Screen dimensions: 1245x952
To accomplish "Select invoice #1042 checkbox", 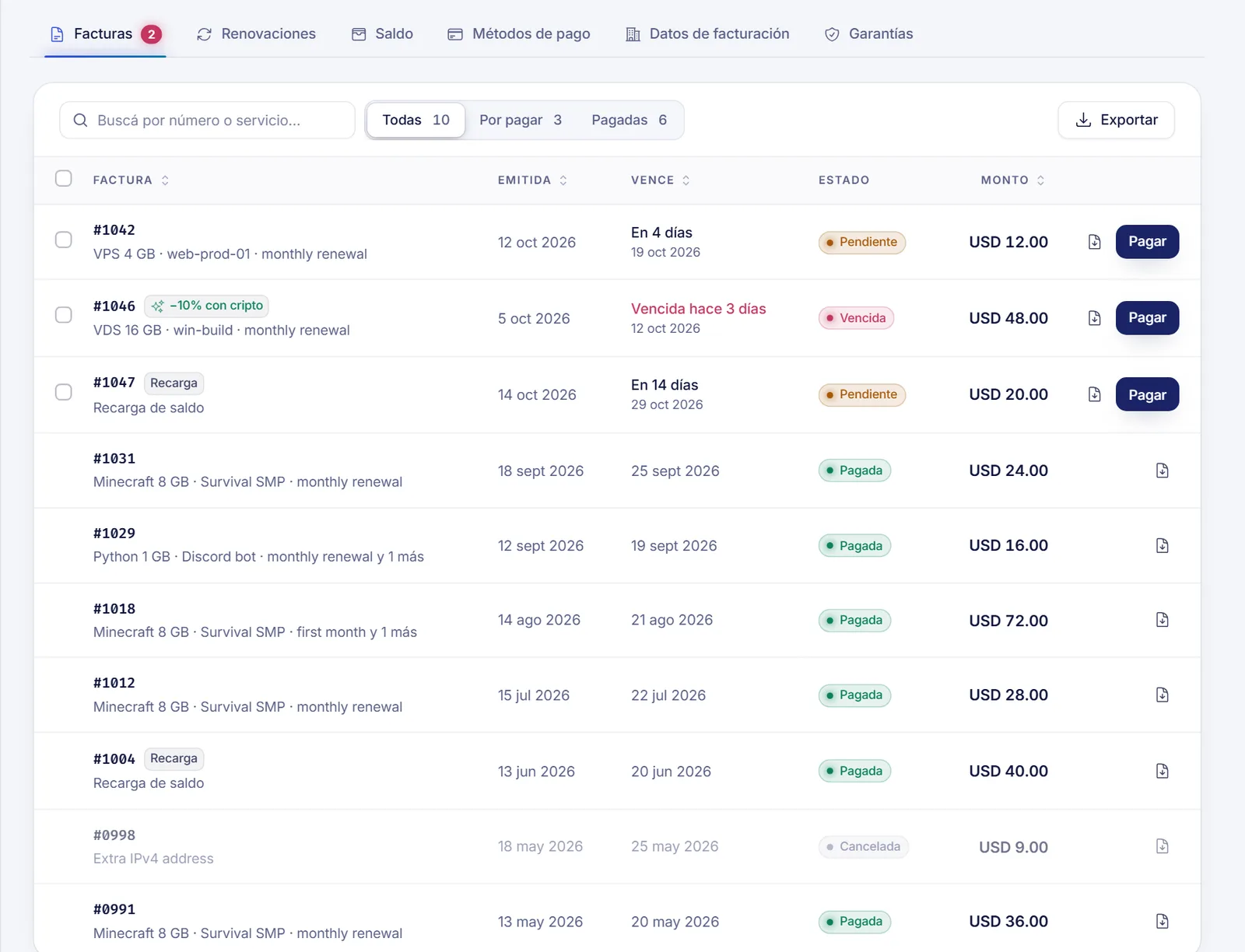I will click(x=64, y=240).
